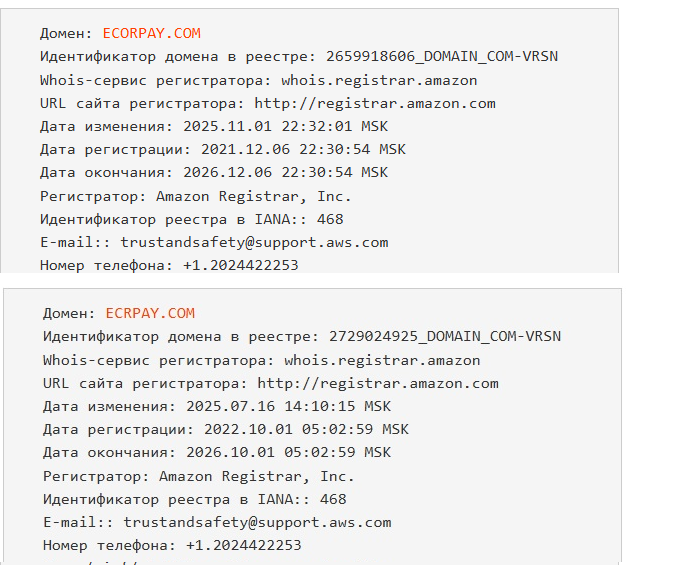Click registrar URL in the ECORPAY.COM block
This screenshot has width=683, height=565.
tap(375, 103)
